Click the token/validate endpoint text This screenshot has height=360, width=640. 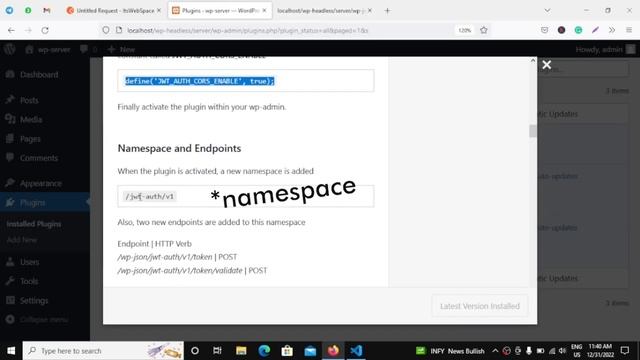click(180, 270)
